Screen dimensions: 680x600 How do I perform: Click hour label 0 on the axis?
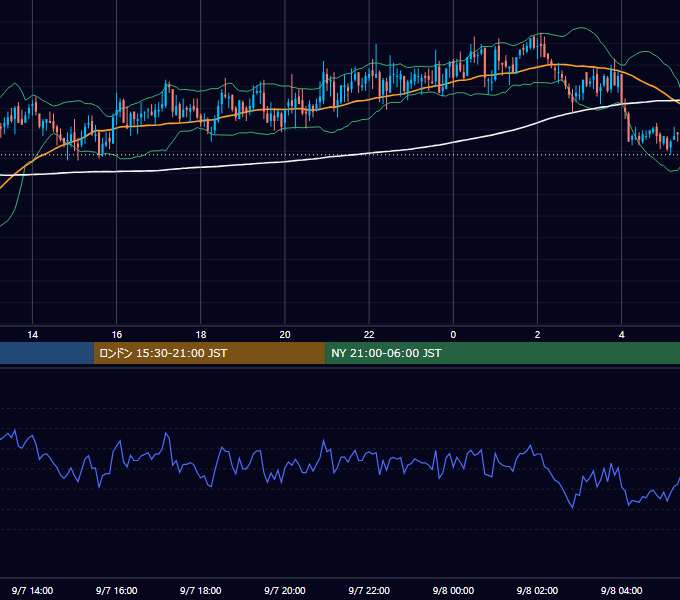[453, 335]
